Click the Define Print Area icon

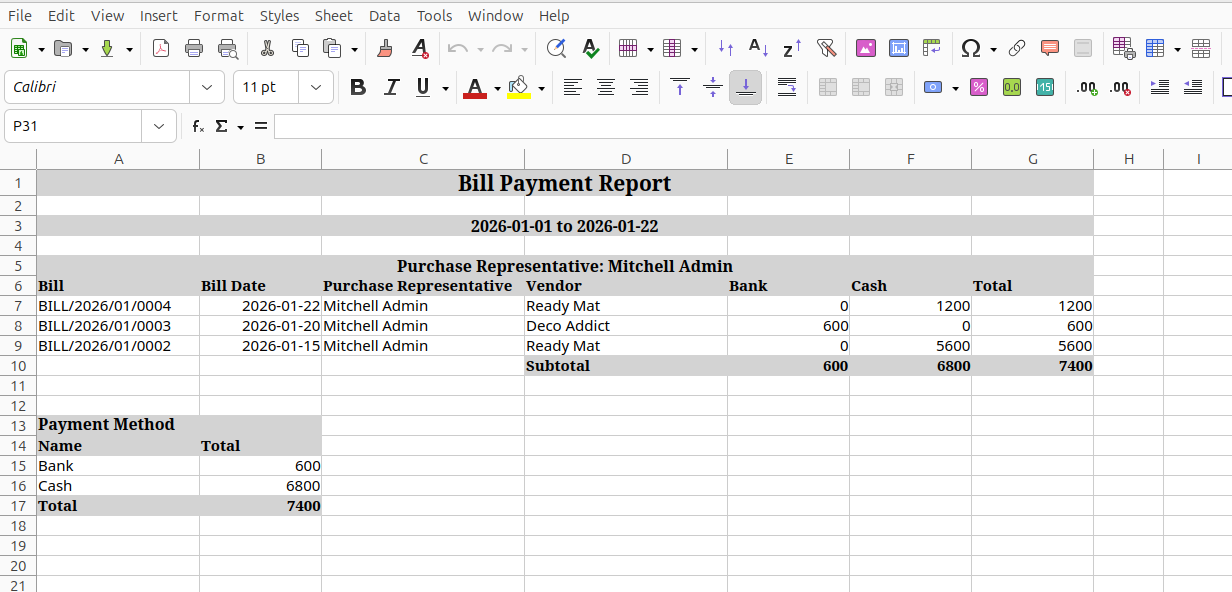point(1123,48)
